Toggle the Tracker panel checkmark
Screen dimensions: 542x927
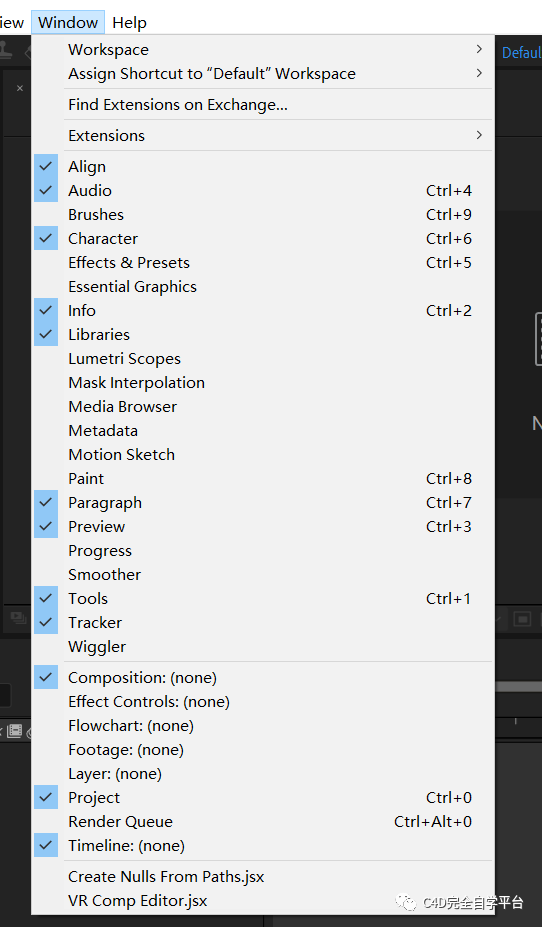tap(46, 623)
